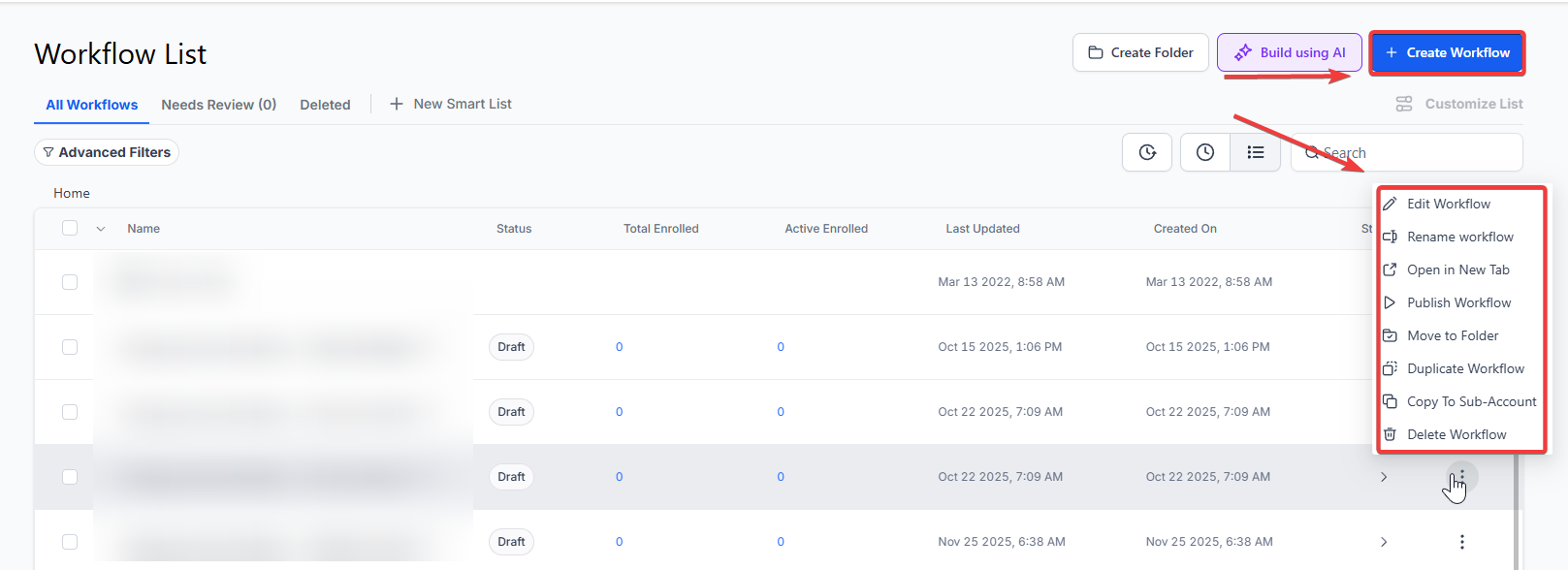This screenshot has height=570, width=1568.
Task: Click the trash icon for Delete Workflow
Action: (x=1390, y=434)
